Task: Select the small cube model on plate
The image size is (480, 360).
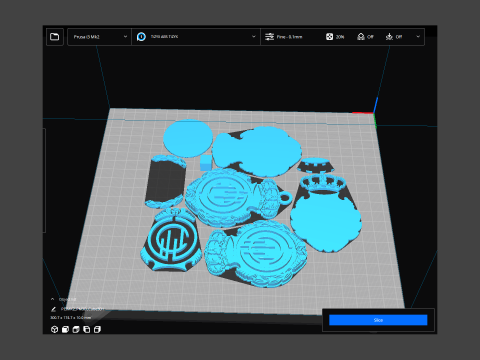Action: coord(206,163)
